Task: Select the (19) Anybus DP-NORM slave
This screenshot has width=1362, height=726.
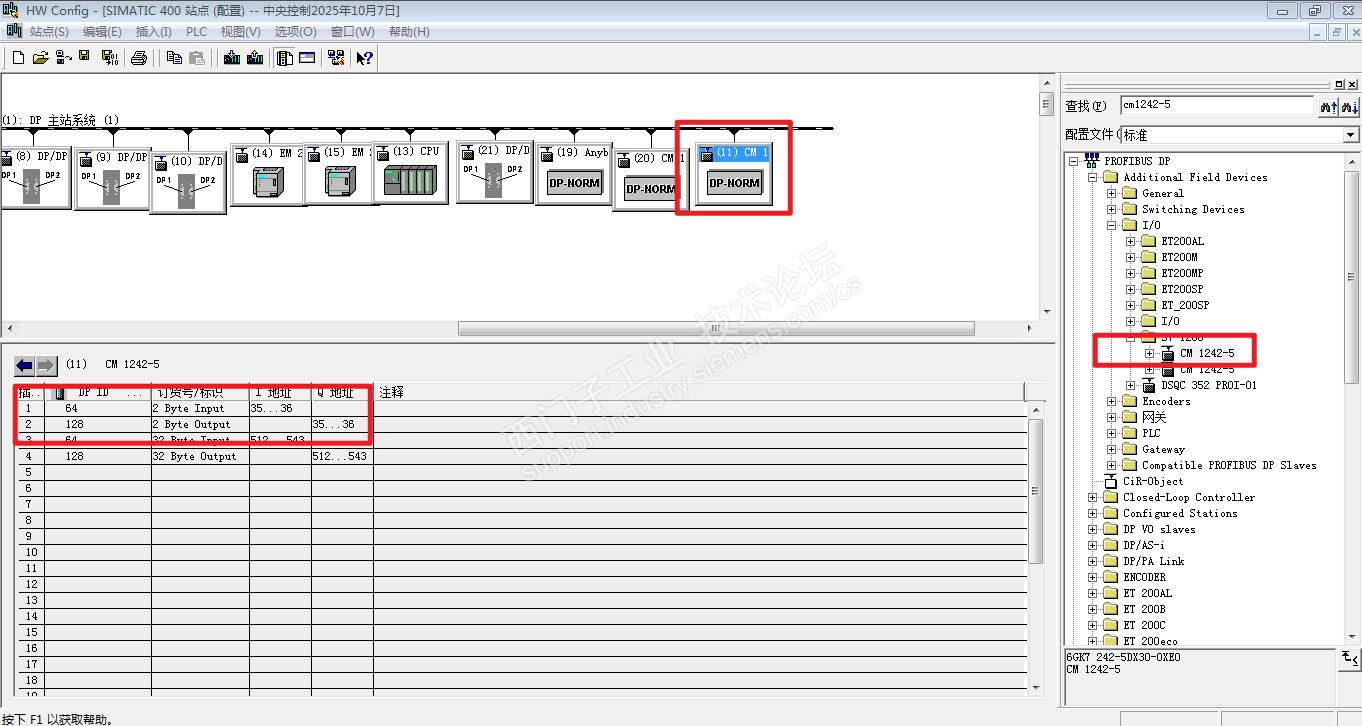Action: [x=573, y=174]
